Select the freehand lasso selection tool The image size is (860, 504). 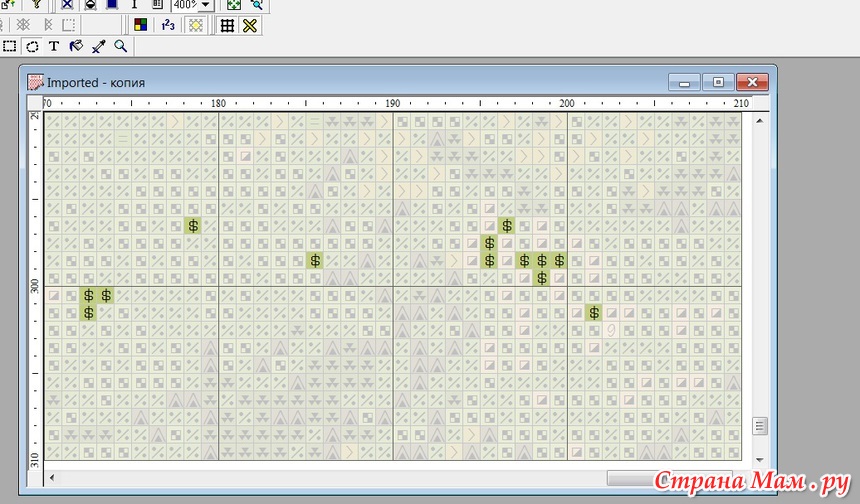tap(32, 46)
